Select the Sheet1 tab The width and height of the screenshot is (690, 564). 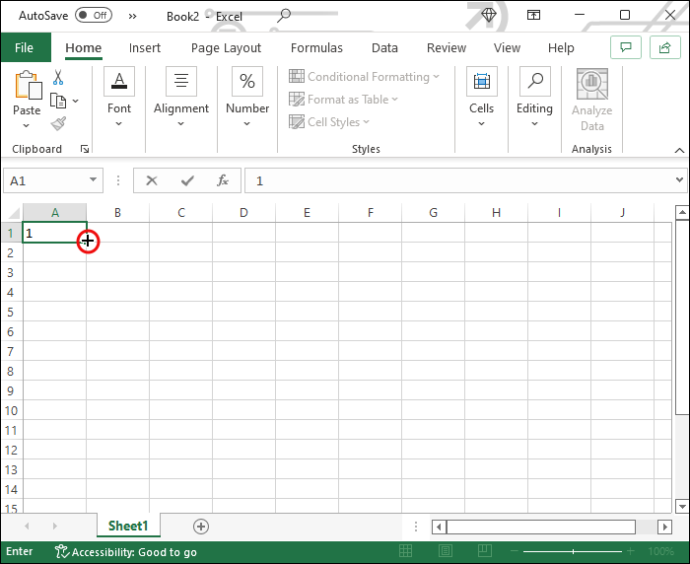coord(128,526)
